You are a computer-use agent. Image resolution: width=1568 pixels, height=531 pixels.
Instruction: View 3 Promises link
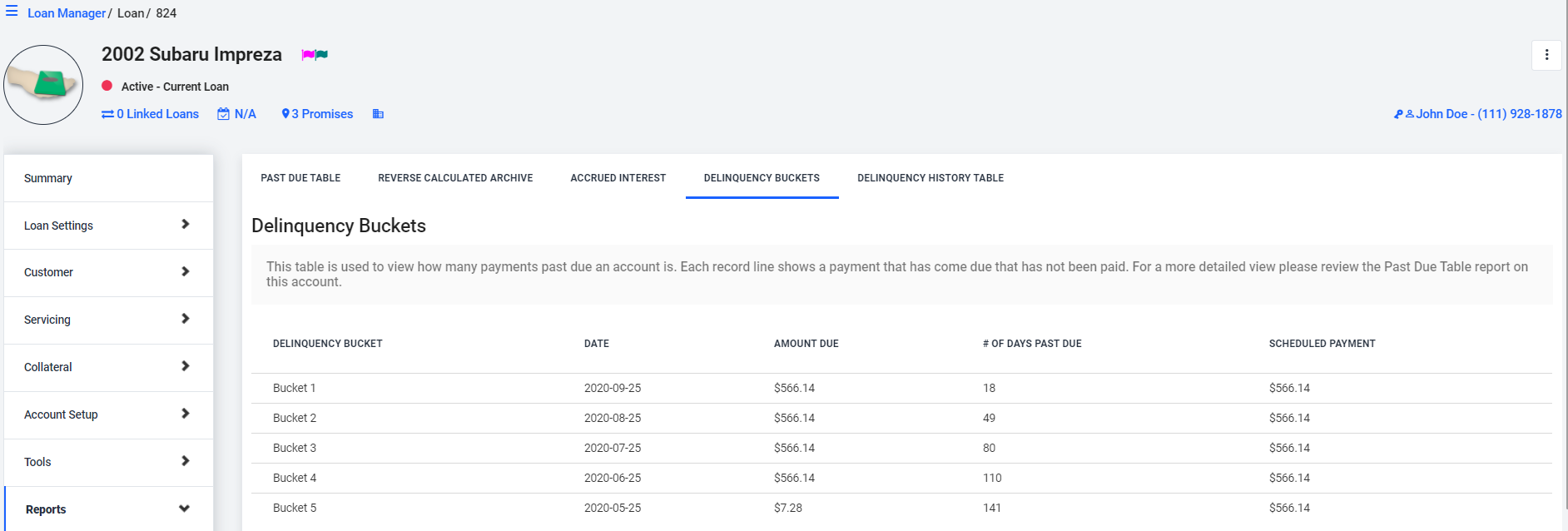coord(322,114)
